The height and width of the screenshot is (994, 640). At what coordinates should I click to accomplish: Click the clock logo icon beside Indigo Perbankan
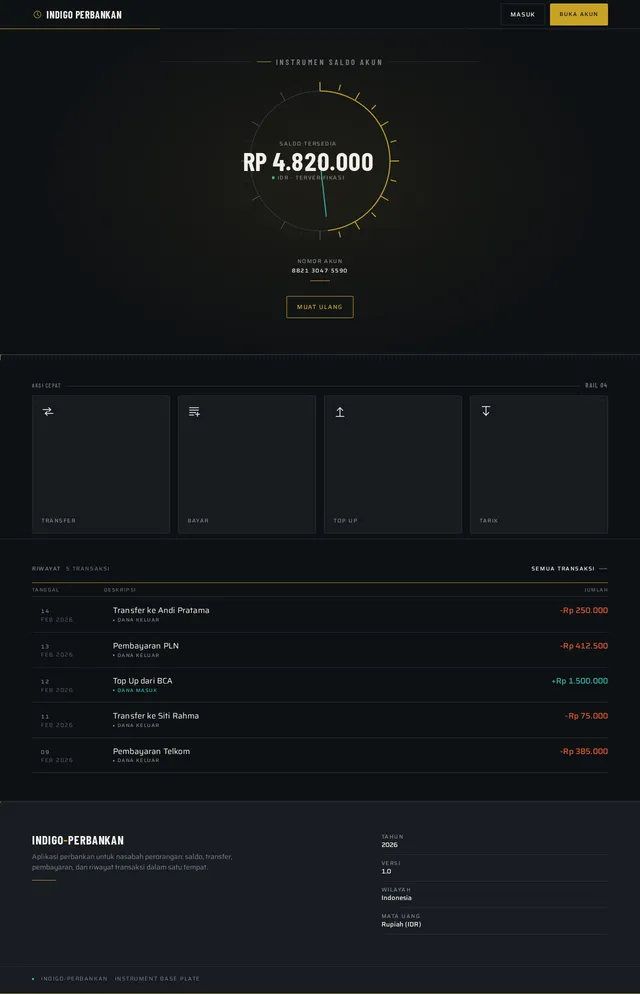click(x=37, y=14)
